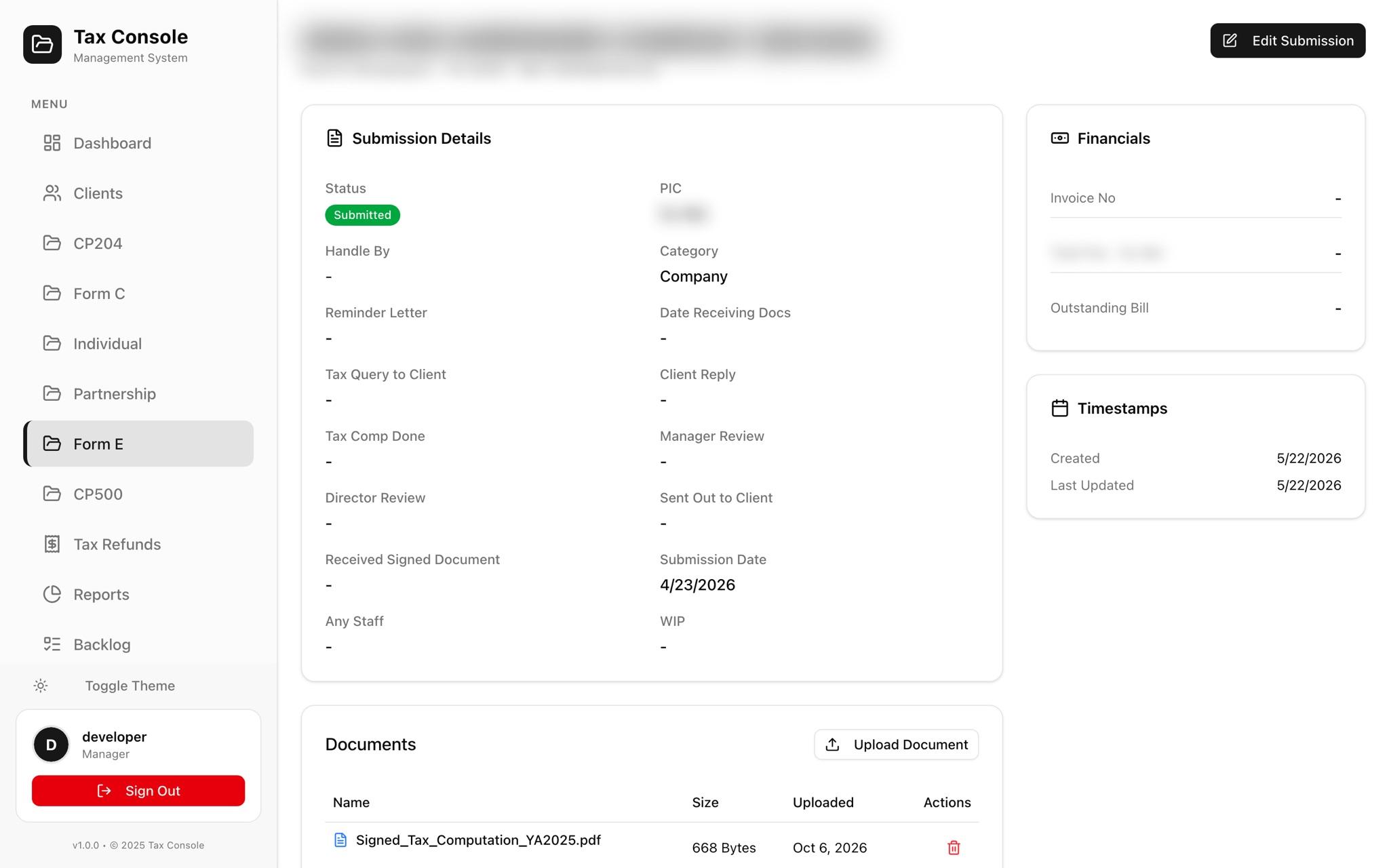This screenshot has height=868, width=1389.
Task: Click the PDF file icon beside Signed_Tax_Computation_YA2025
Action: pos(340,840)
